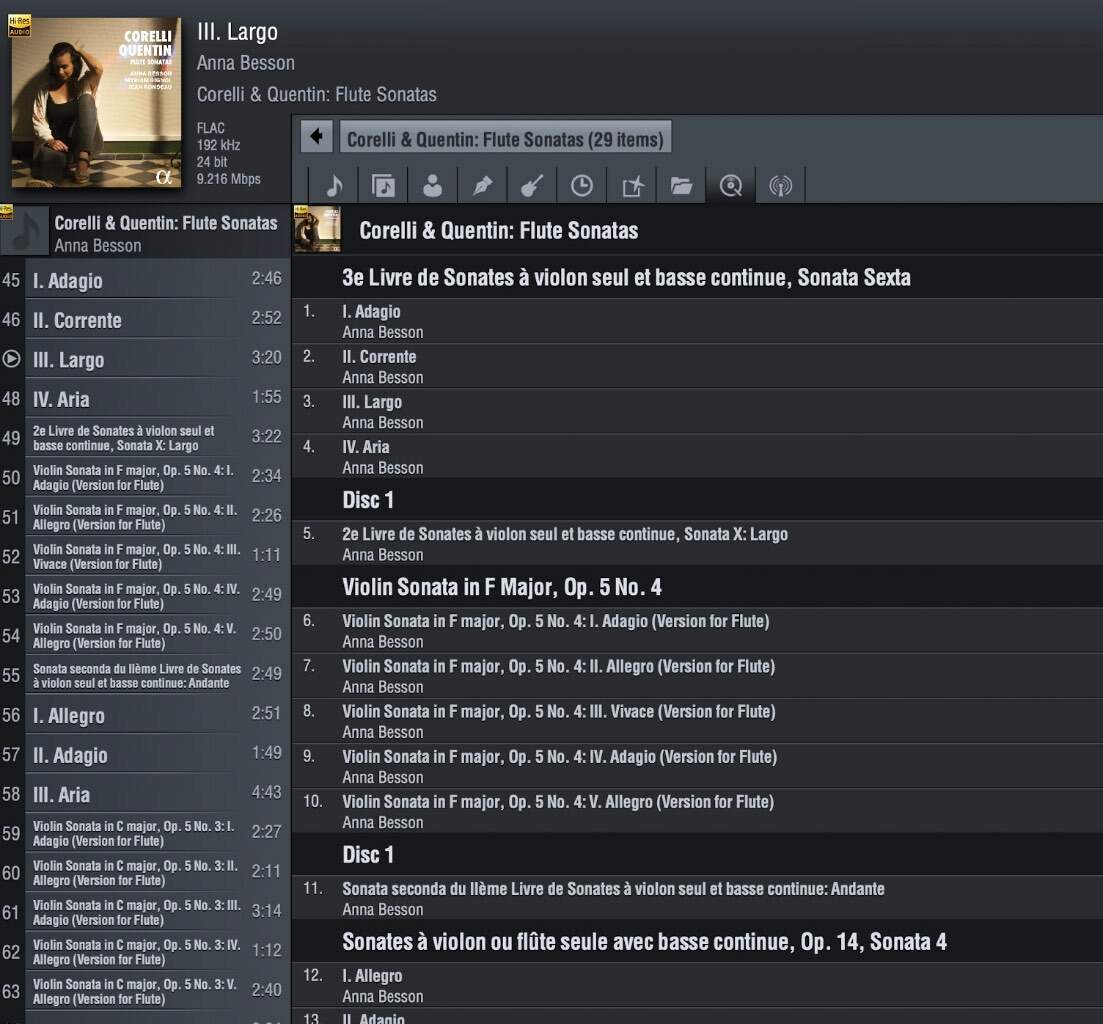This screenshot has height=1024, width=1103.
Task: Open Radio using the antenna broadcast icon
Action: click(x=781, y=186)
